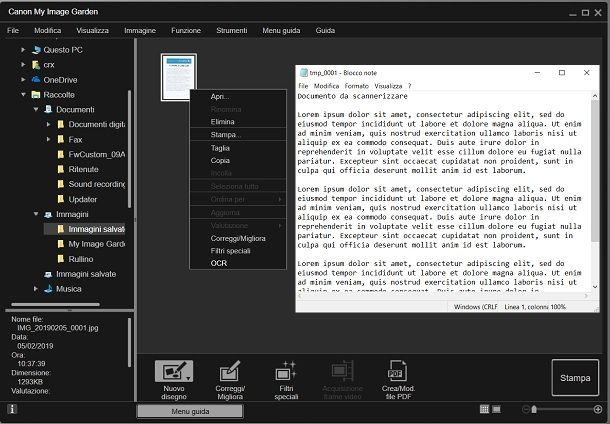Collapse the Raccolte tree node
The height and width of the screenshot is (424, 610).
(x=23, y=95)
